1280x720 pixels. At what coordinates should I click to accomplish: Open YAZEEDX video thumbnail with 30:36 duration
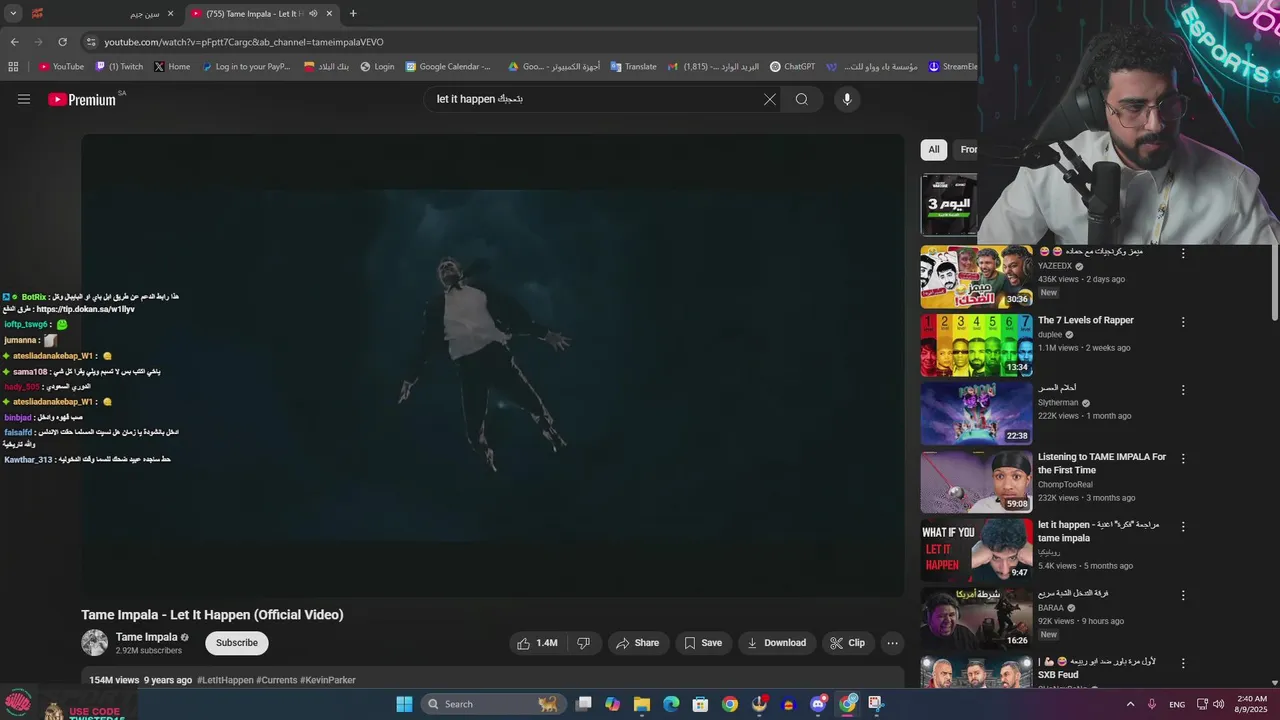tap(976, 277)
